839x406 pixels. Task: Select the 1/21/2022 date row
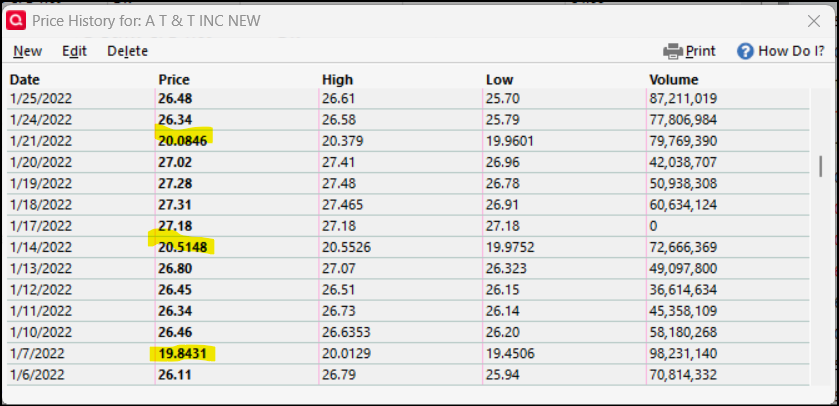tap(409, 141)
